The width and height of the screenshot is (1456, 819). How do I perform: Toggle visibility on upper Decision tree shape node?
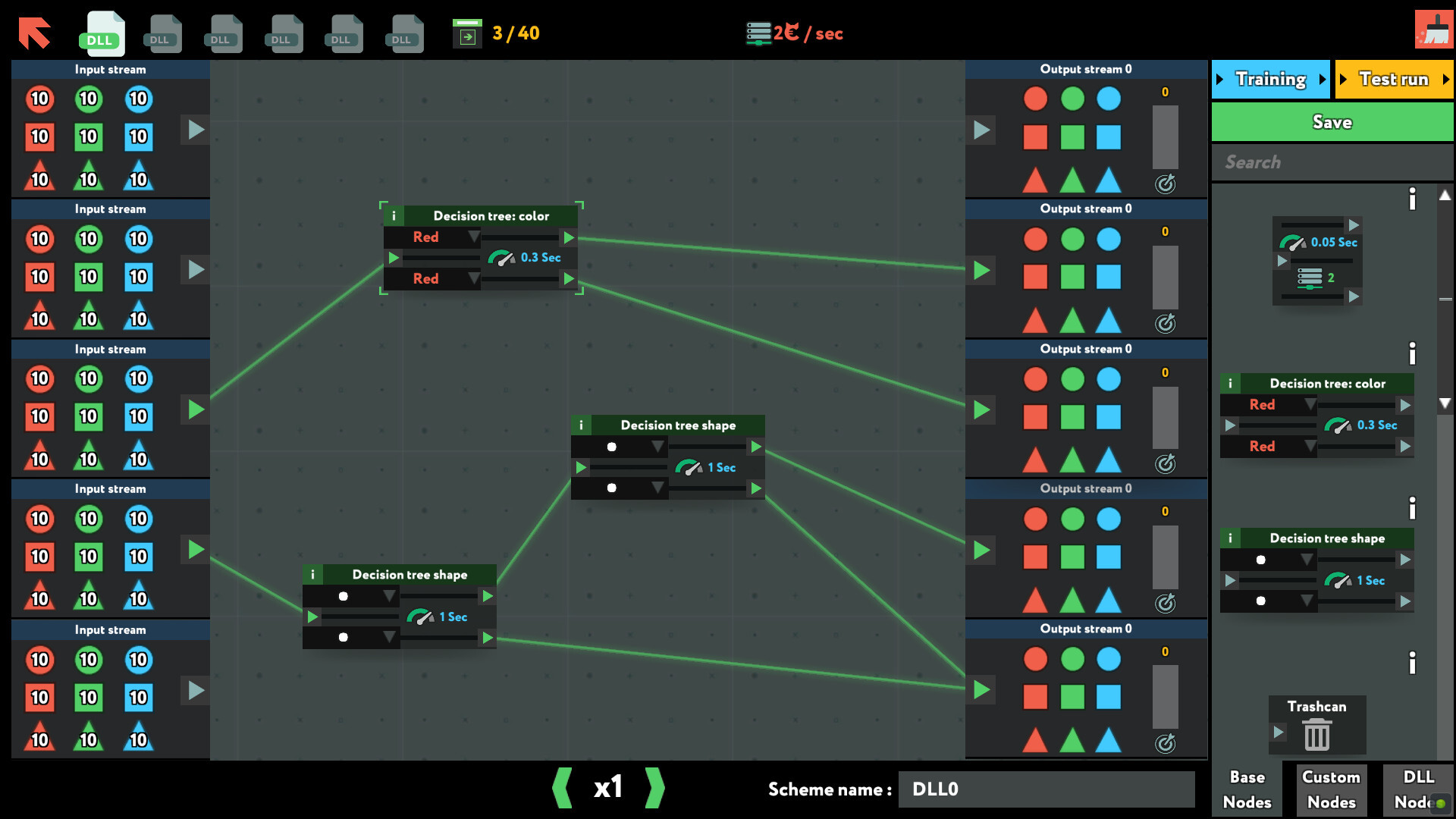tap(580, 424)
